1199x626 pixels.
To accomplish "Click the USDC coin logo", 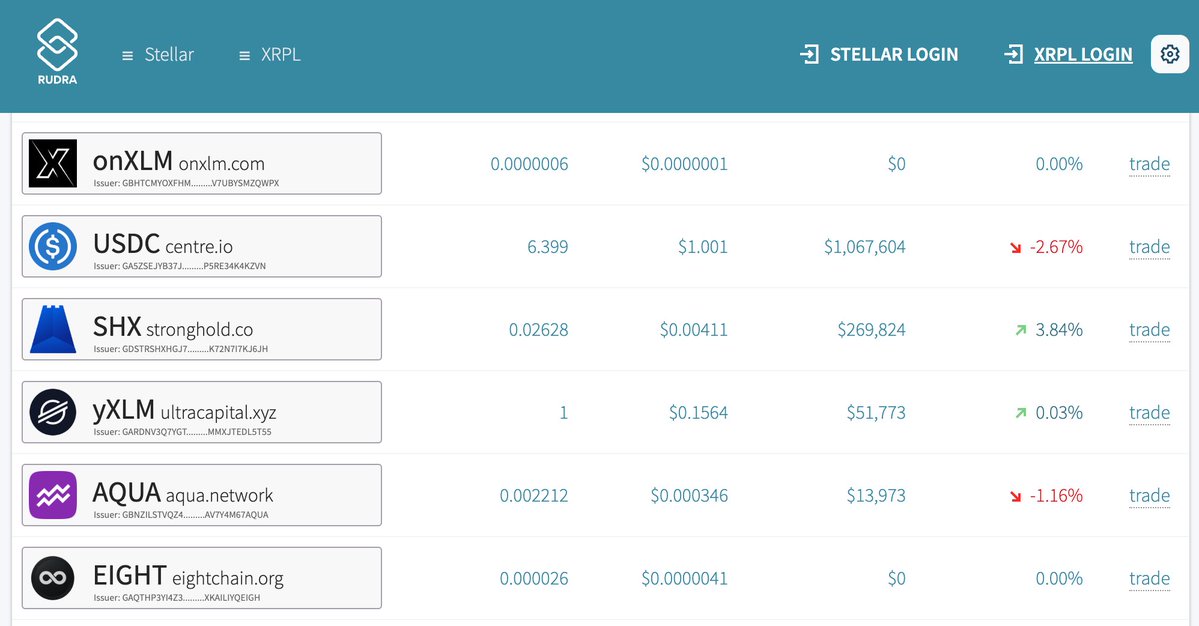I will [x=53, y=247].
